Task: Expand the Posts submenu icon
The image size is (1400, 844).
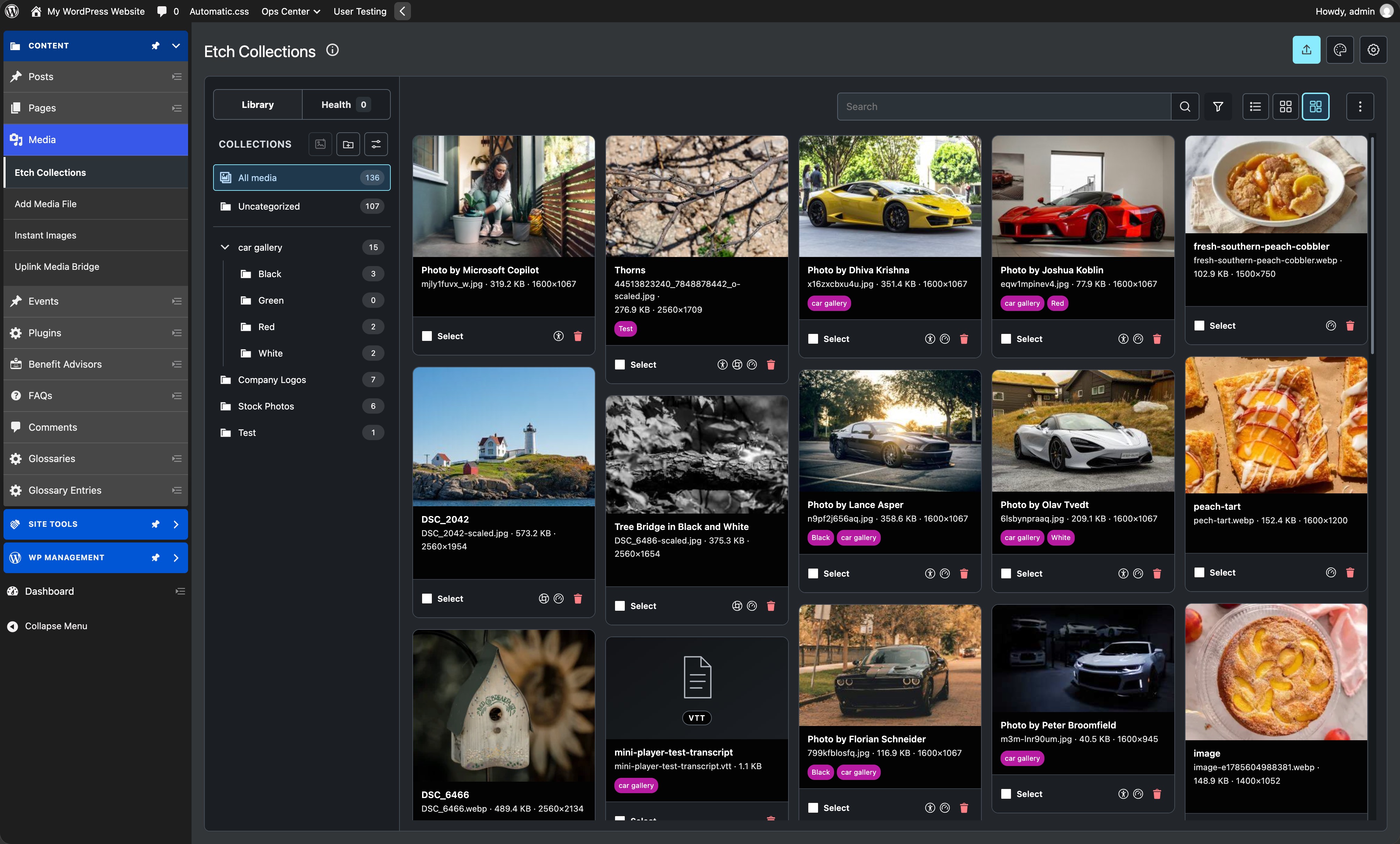Action: click(x=177, y=77)
